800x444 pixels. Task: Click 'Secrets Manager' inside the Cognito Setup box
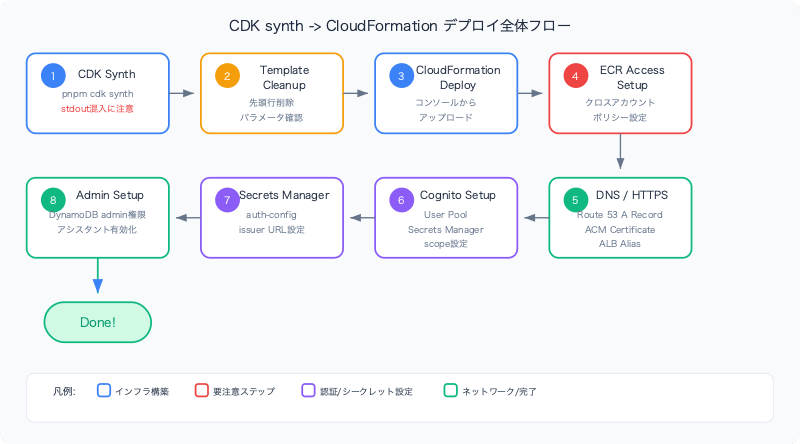click(445, 230)
